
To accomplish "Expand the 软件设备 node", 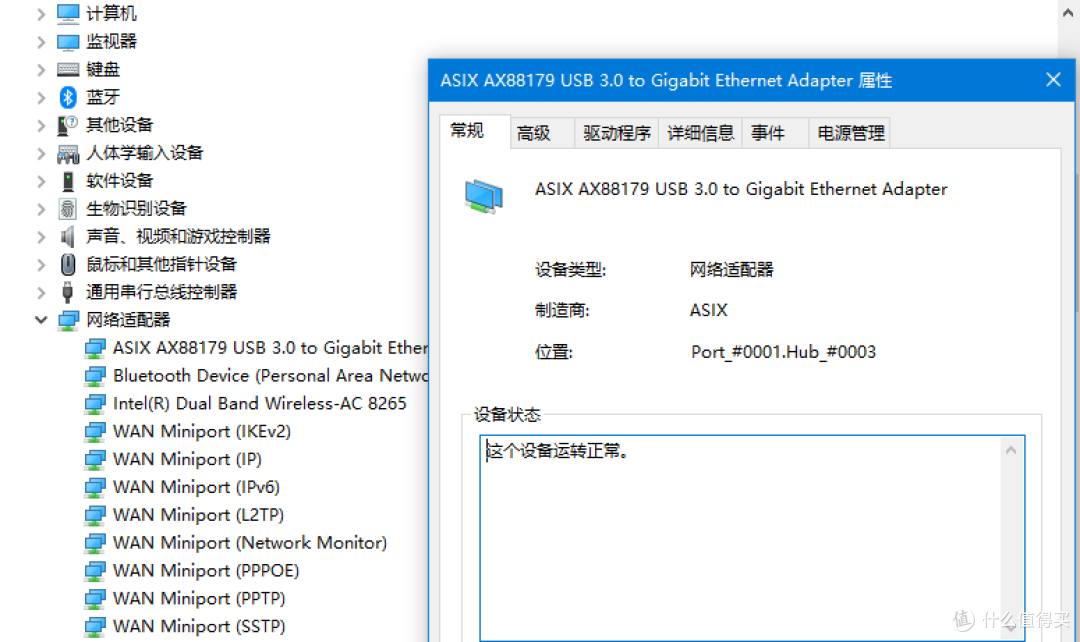I will point(41,181).
